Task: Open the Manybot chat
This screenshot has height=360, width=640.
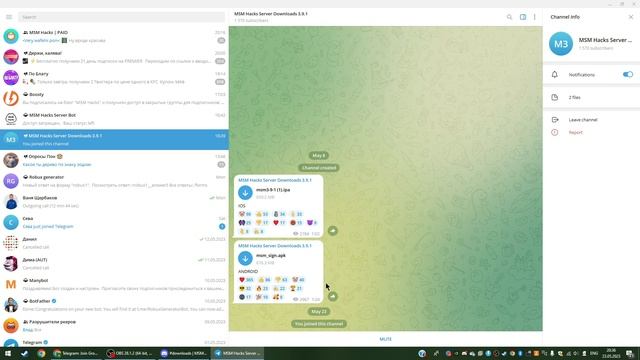Action: tap(114, 284)
